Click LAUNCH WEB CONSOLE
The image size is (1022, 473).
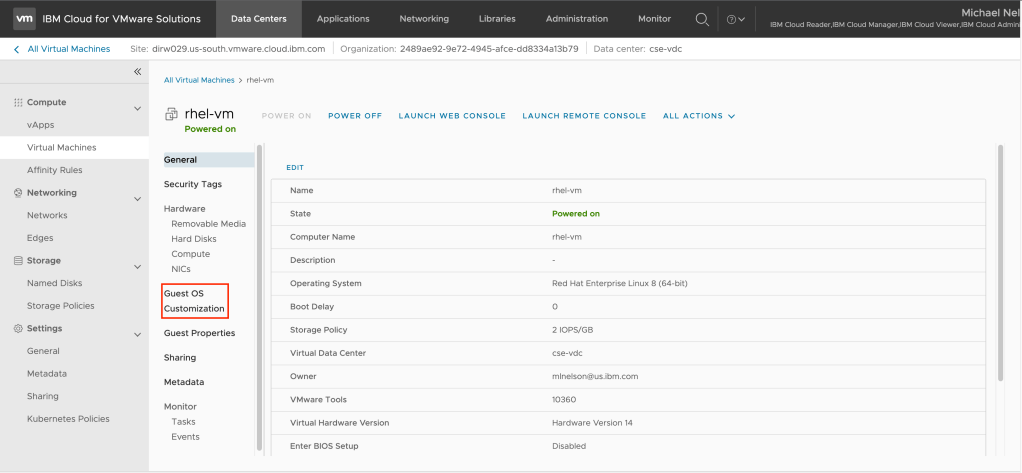pos(452,116)
